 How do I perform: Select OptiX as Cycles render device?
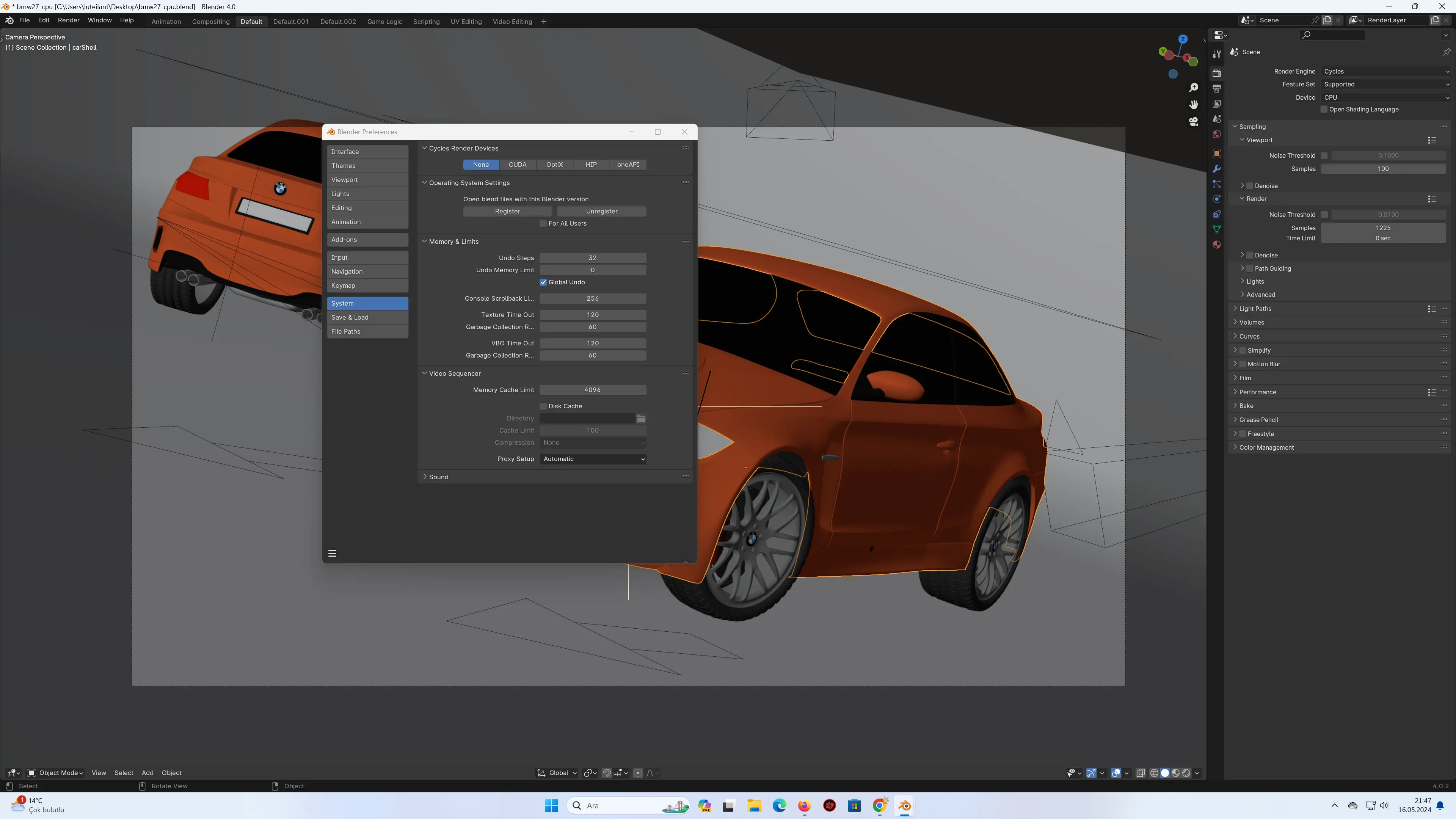coord(554,165)
